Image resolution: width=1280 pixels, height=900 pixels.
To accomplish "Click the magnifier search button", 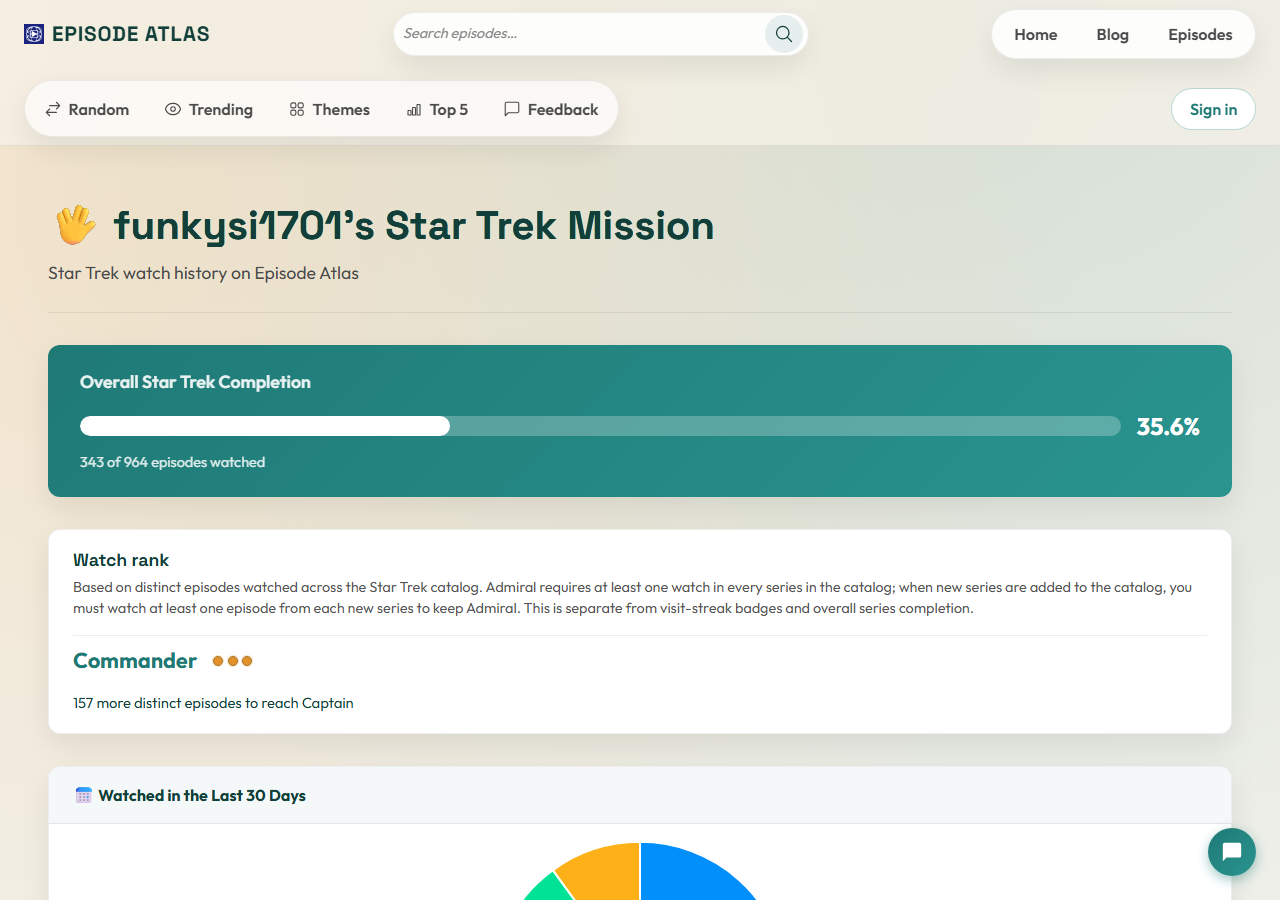I will (x=784, y=34).
